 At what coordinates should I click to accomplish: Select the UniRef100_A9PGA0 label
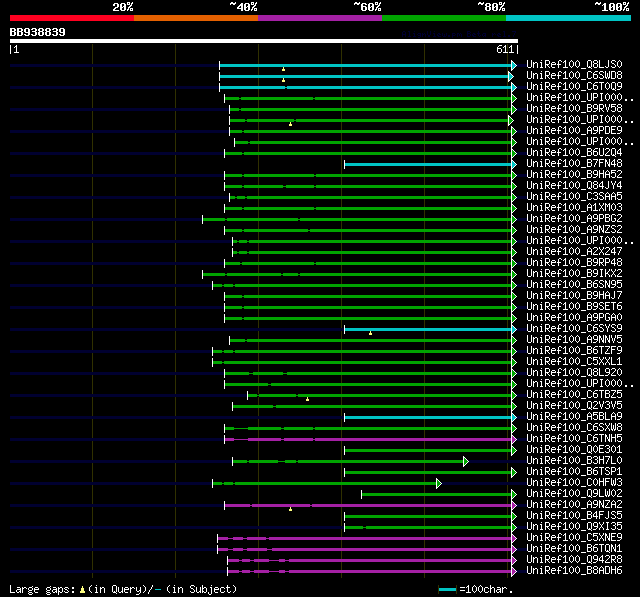(574, 318)
